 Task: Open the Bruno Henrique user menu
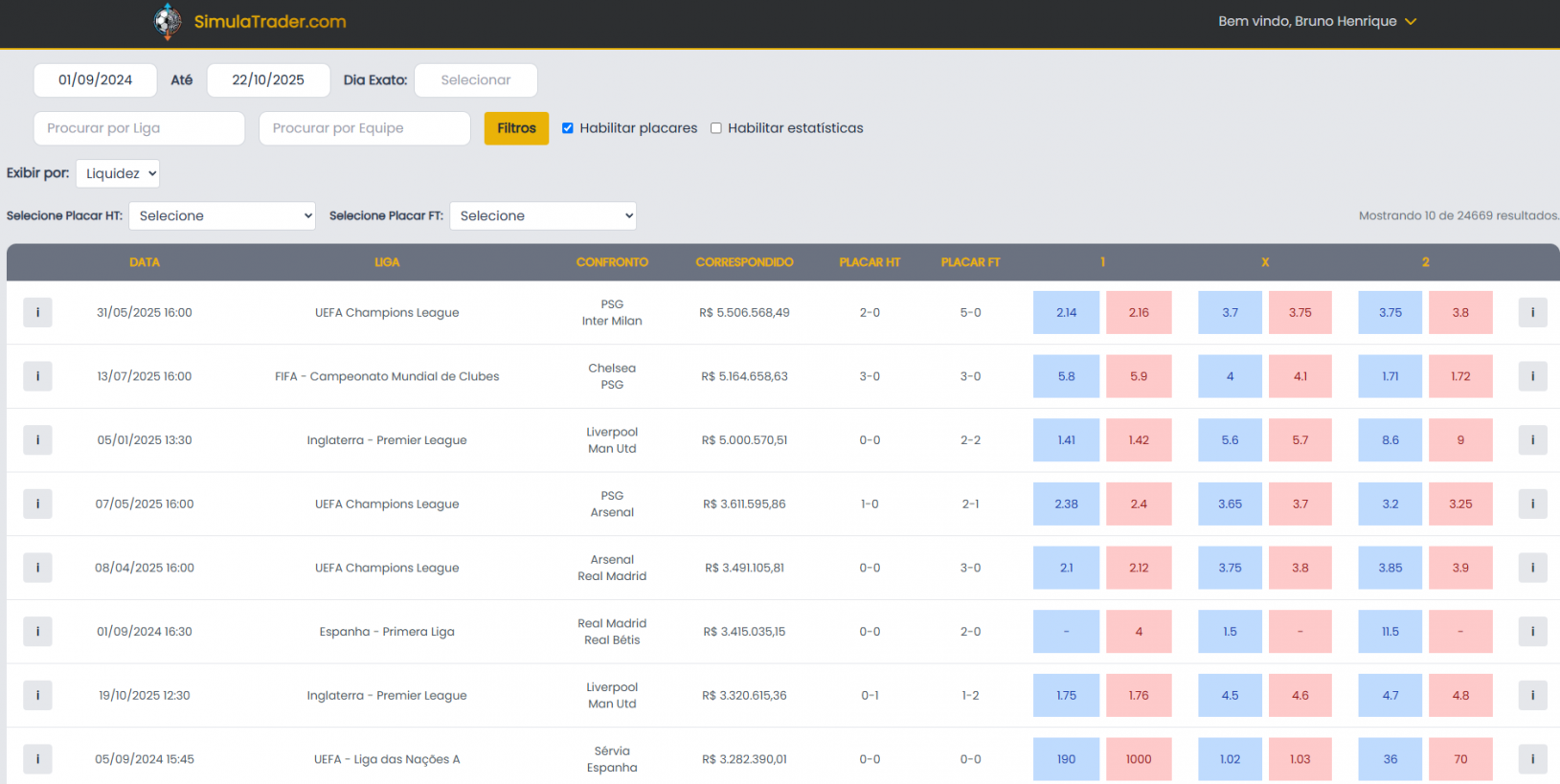pos(1317,21)
